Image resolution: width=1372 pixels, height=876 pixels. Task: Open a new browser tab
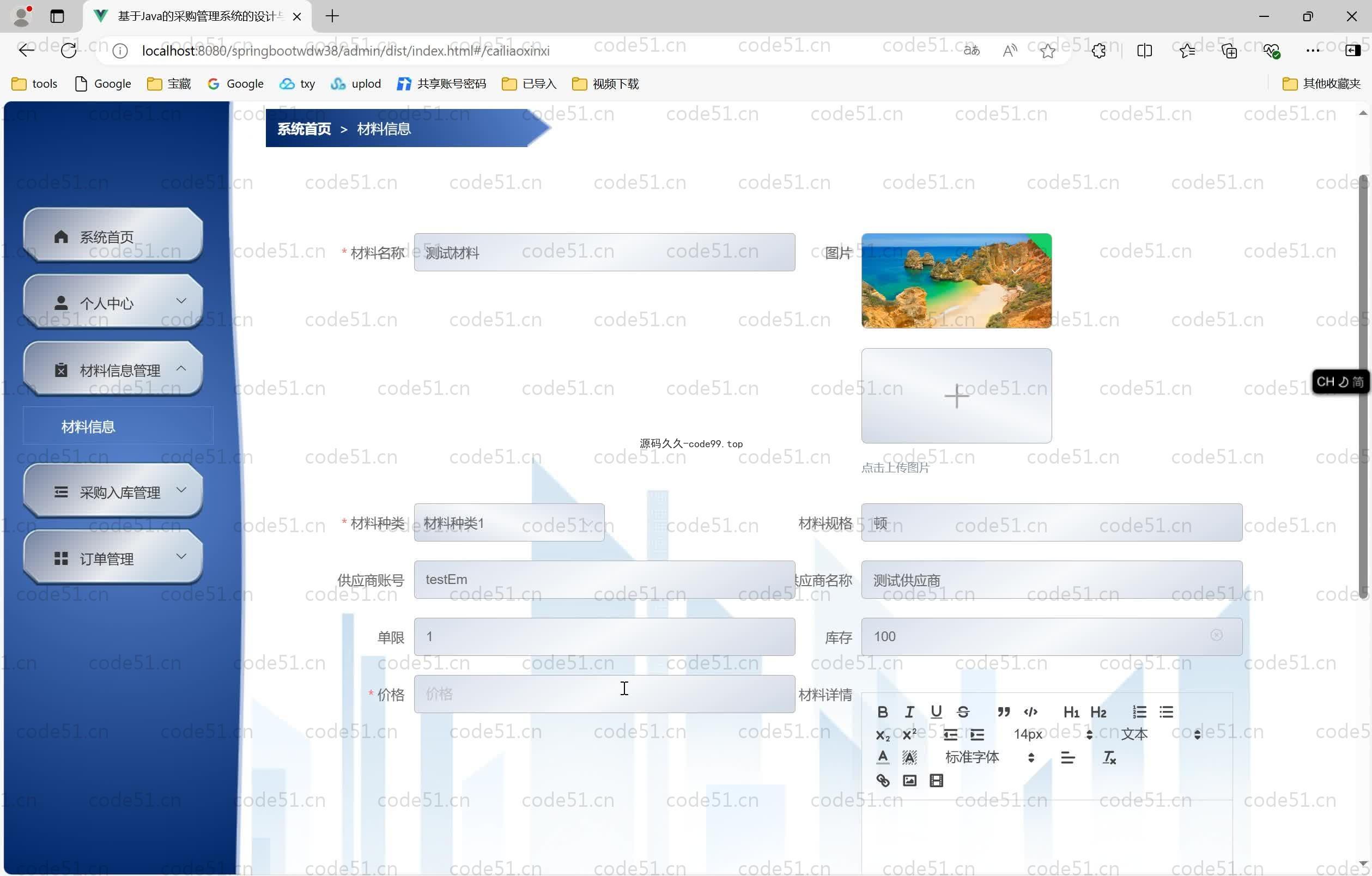(332, 16)
